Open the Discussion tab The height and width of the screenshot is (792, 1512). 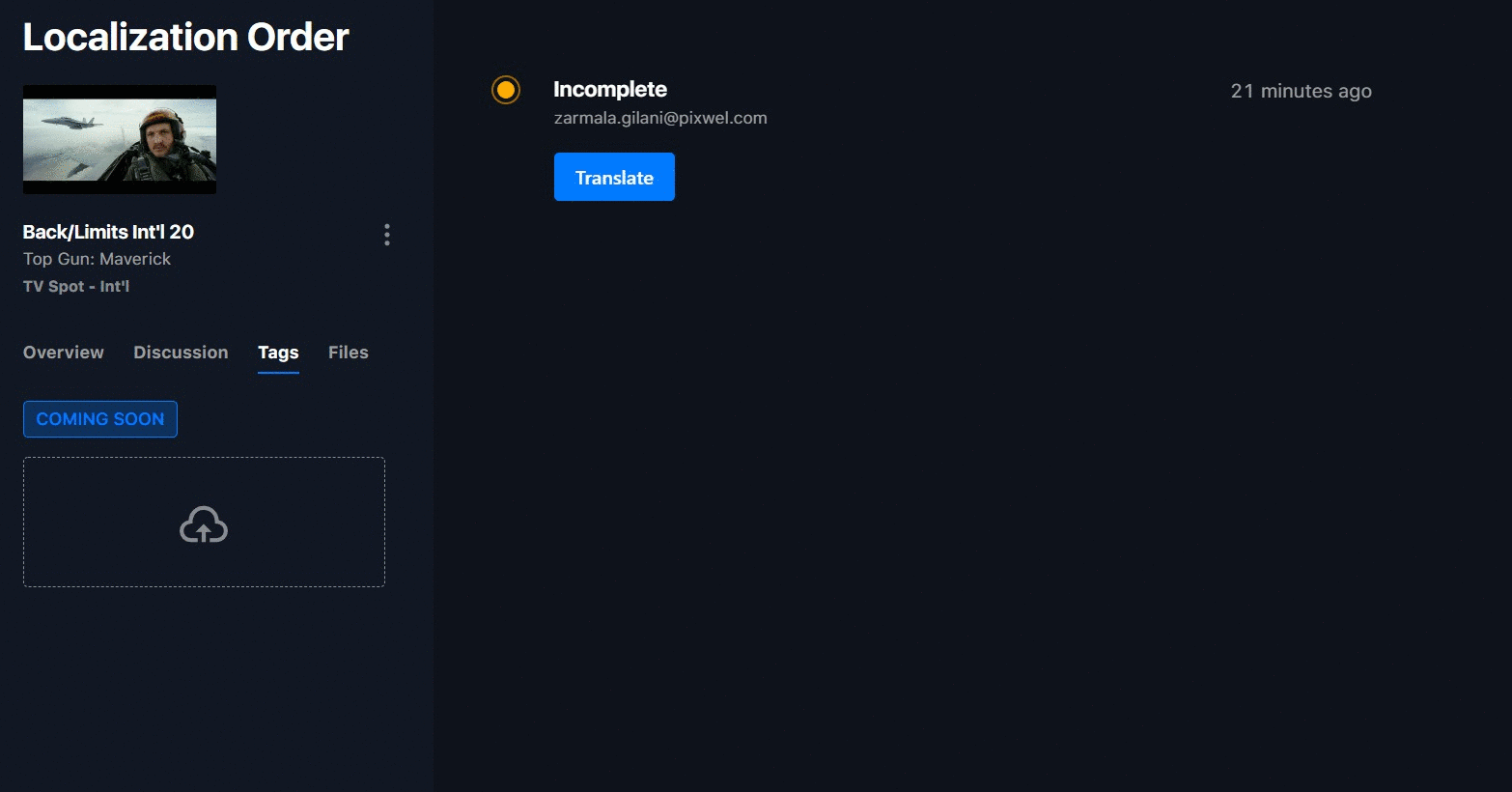click(181, 353)
